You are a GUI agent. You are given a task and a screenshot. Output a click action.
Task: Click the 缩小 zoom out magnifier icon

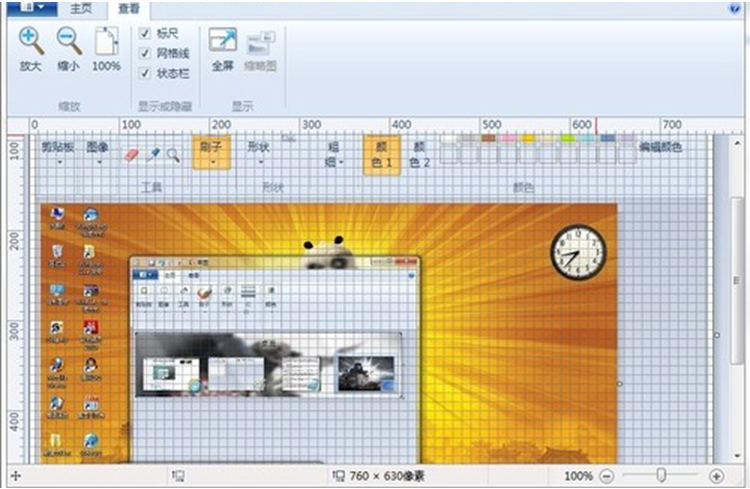(x=68, y=42)
